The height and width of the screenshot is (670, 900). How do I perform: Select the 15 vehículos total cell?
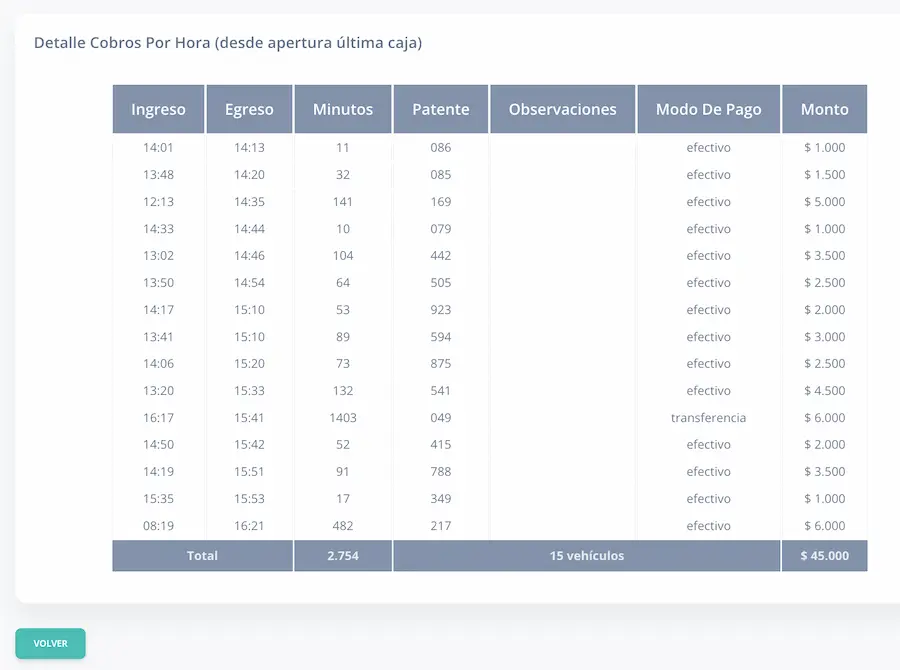[x=586, y=556]
